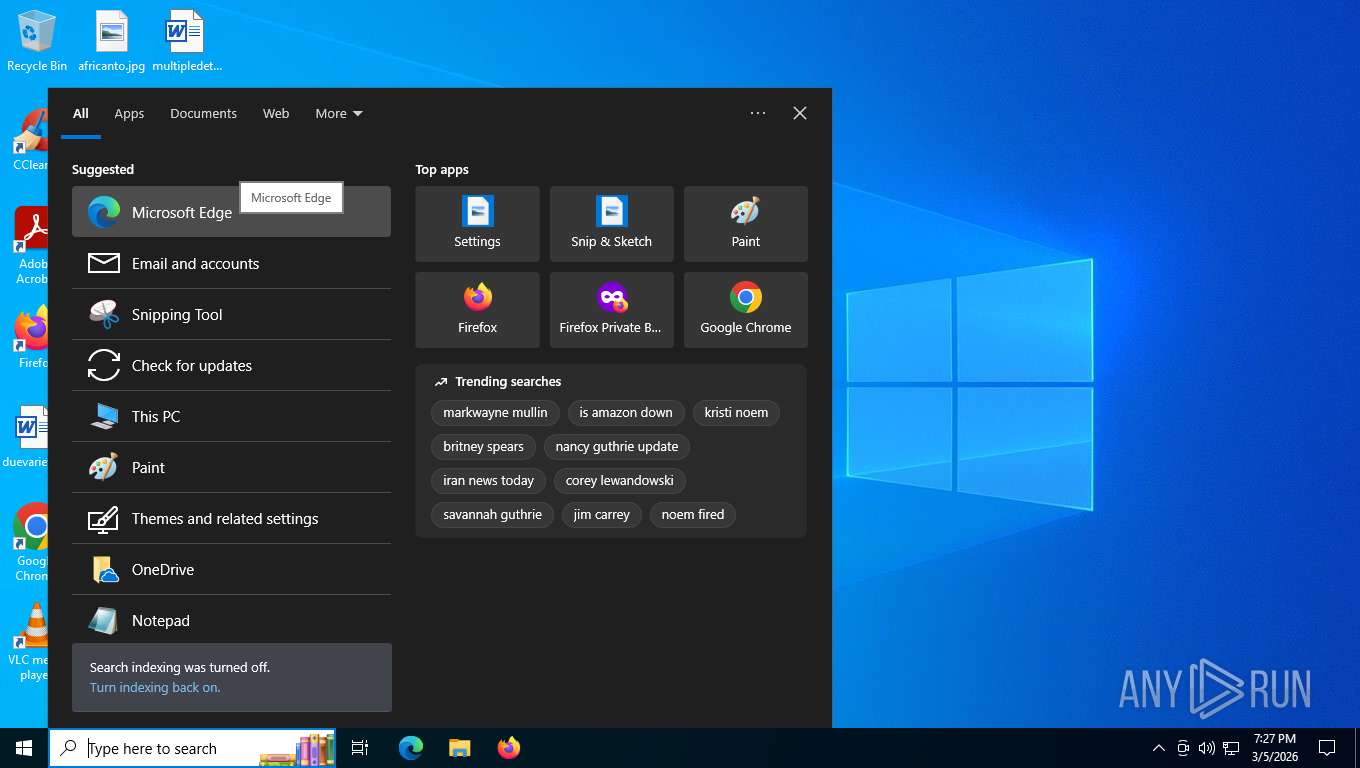Search trending 'noem fired'
Image resolution: width=1360 pixels, height=768 pixels.
click(693, 514)
